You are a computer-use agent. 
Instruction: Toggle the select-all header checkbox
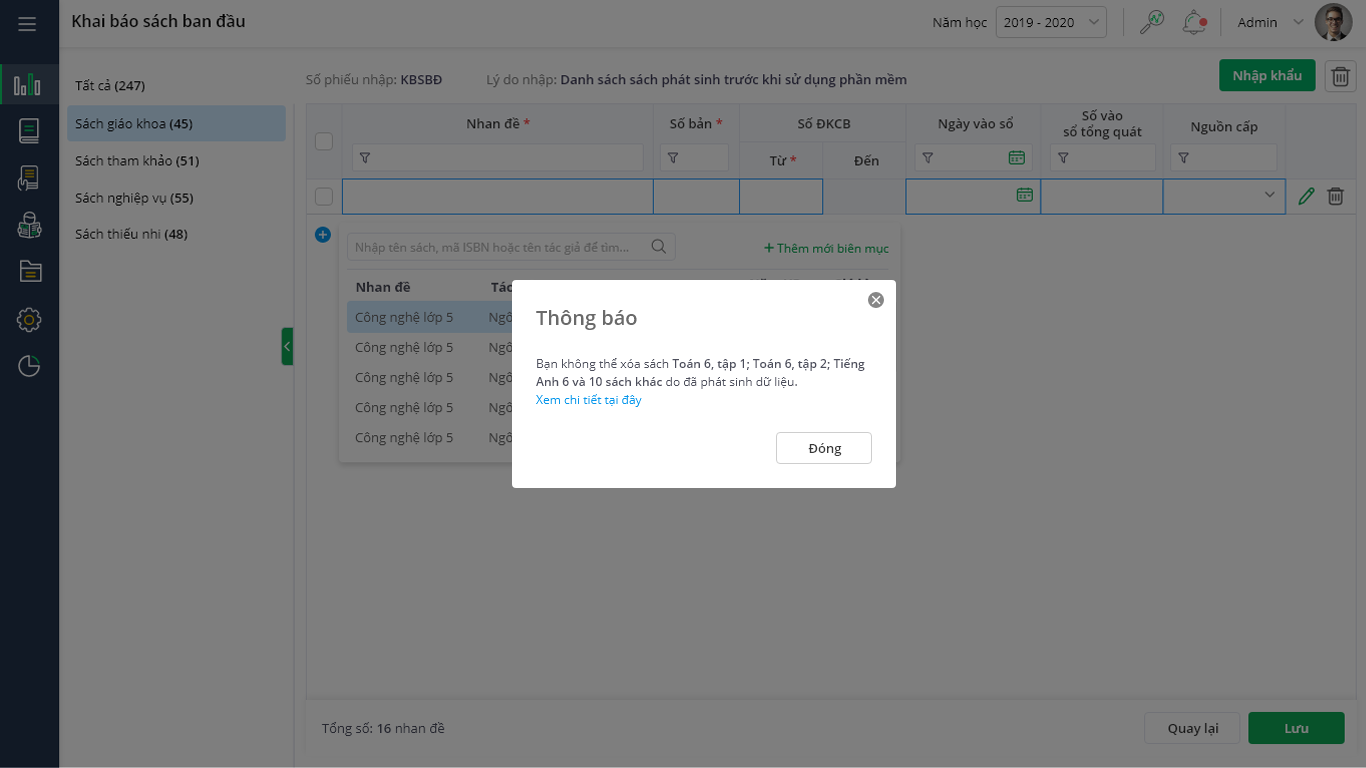pos(324,142)
